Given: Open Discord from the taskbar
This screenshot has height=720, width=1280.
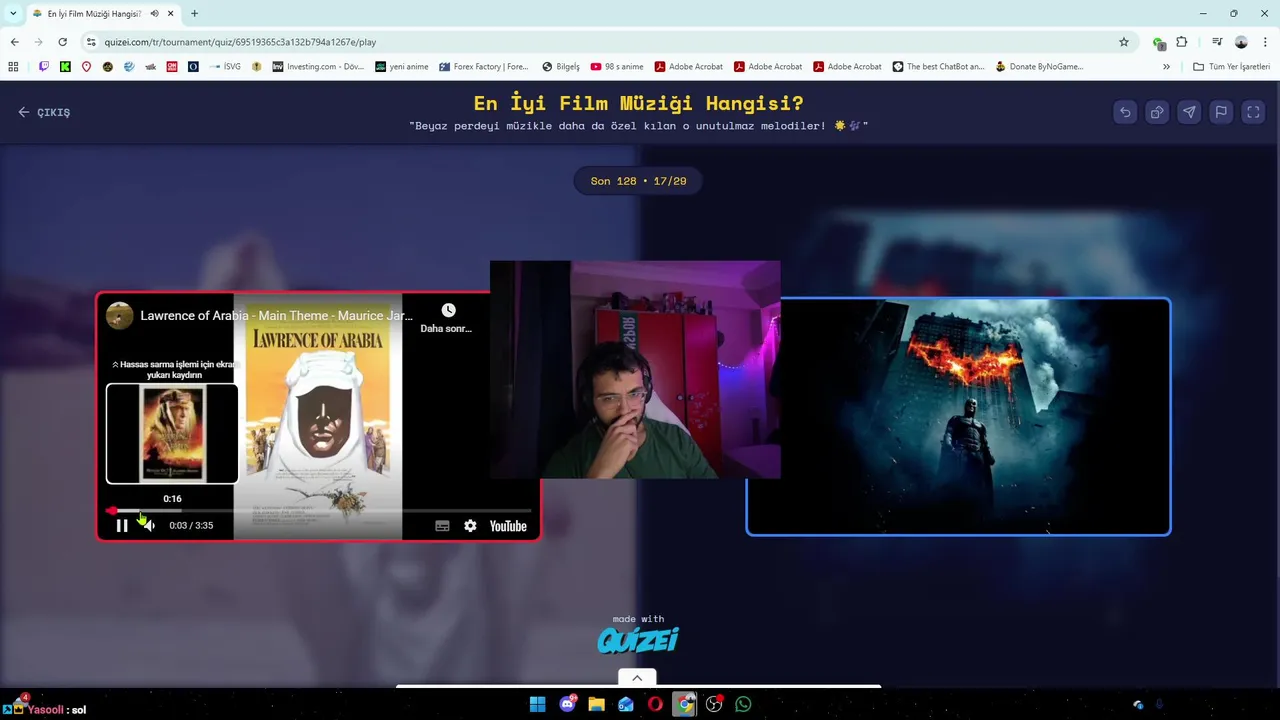Looking at the screenshot, I should (568, 704).
